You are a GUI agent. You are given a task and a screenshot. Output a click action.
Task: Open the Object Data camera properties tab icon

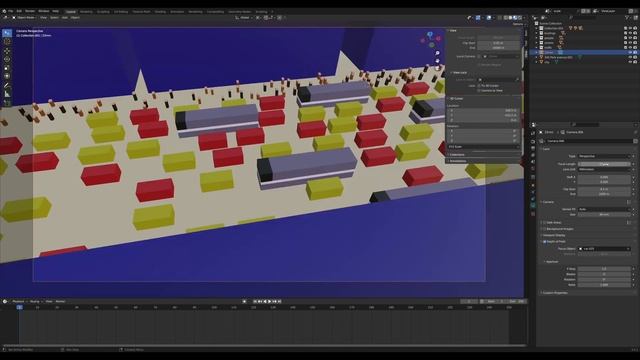[533, 206]
